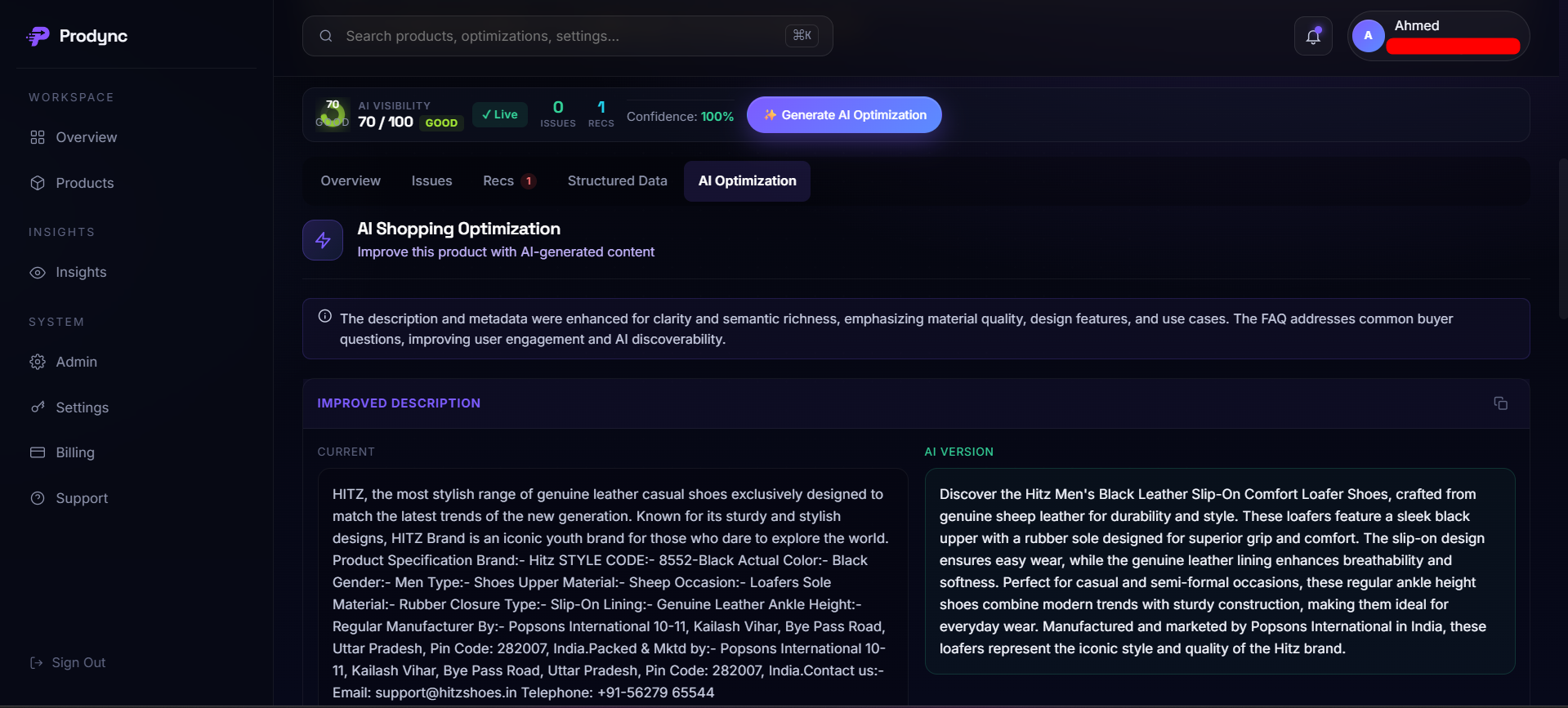The height and width of the screenshot is (708, 1568).
Task: Click Generate AI Optimization button
Action: [x=844, y=115]
